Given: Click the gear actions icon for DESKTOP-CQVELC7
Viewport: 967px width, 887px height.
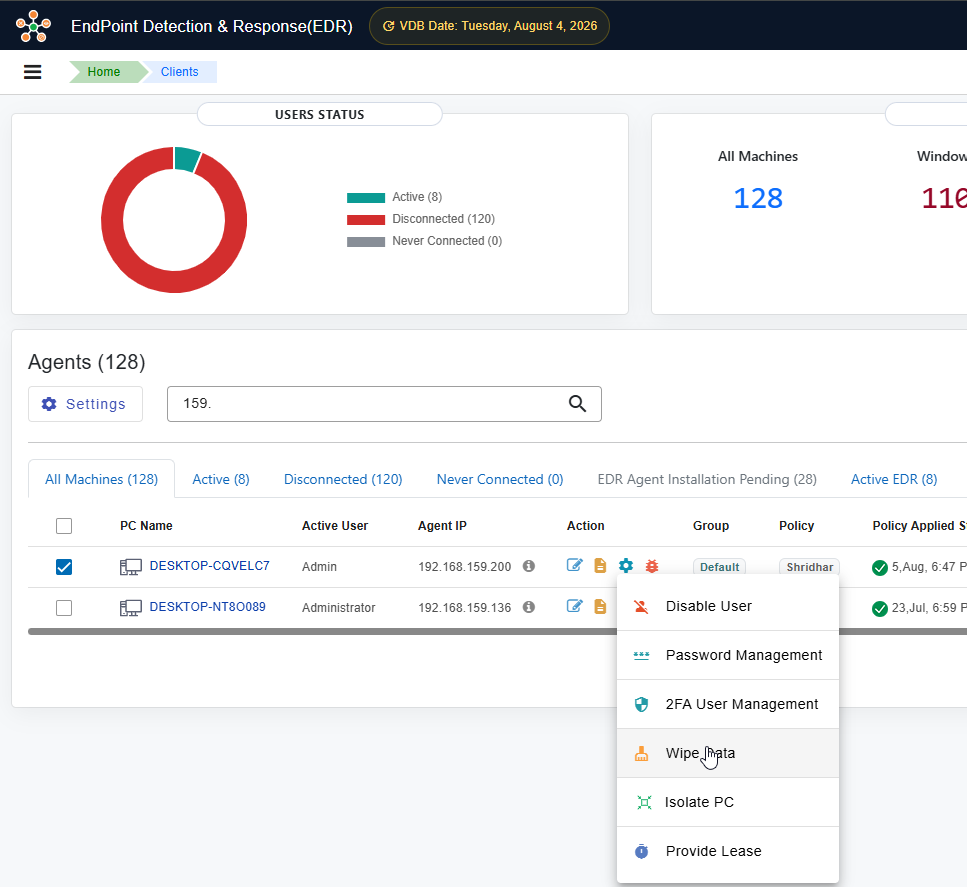Looking at the screenshot, I should click(x=626, y=565).
